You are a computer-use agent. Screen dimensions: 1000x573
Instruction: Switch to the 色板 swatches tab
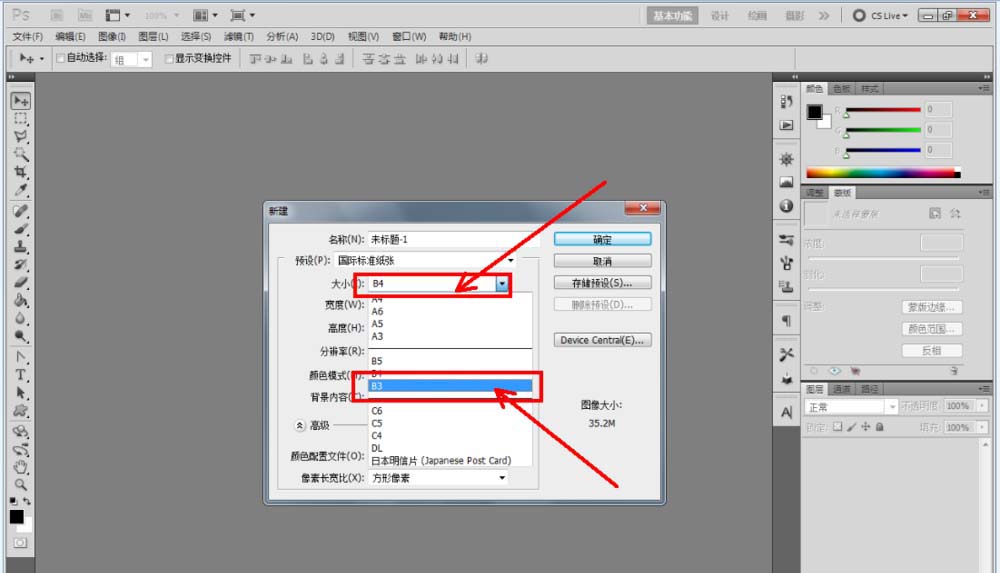coord(841,89)
